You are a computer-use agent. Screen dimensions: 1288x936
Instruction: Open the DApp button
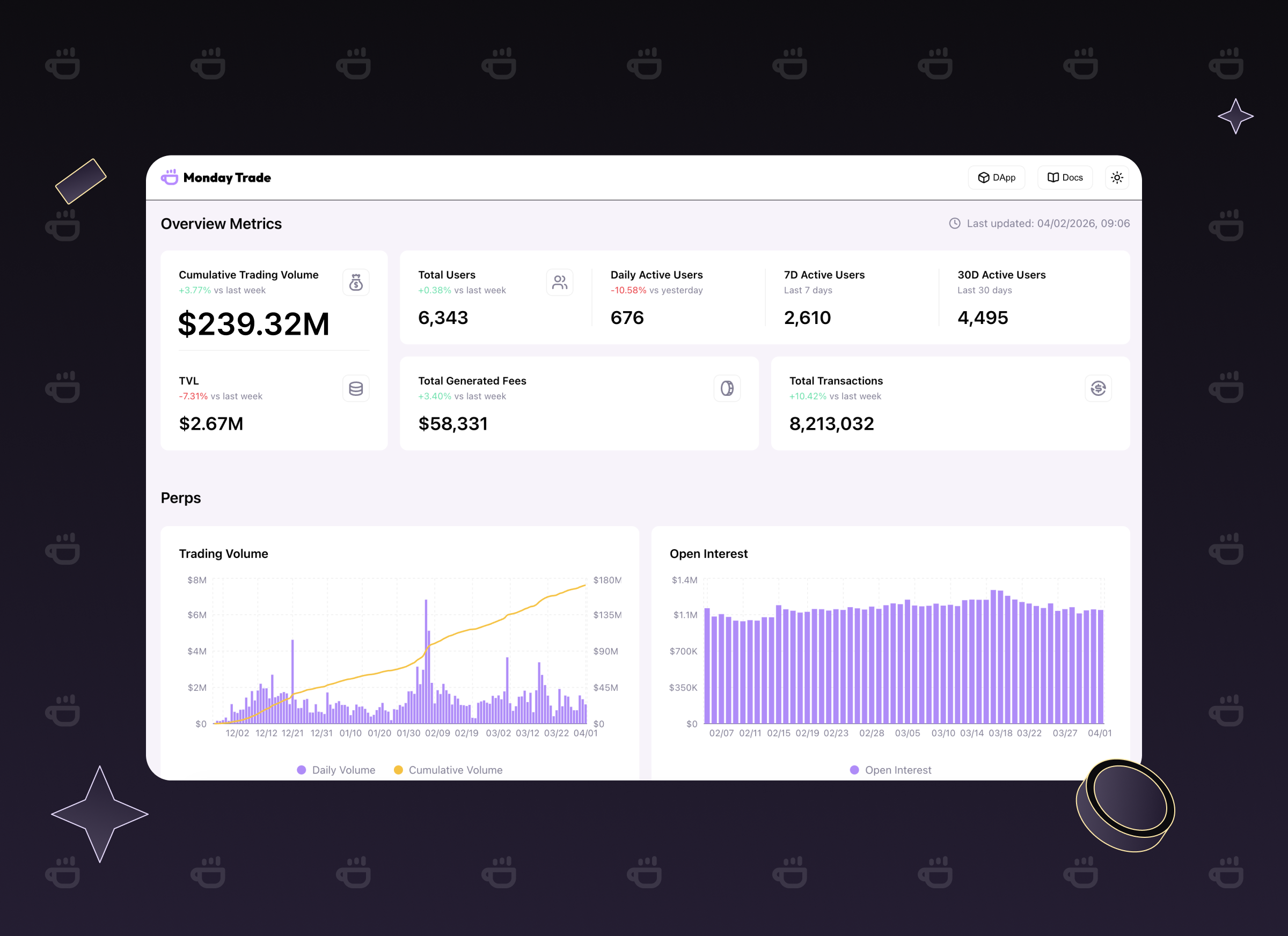coord(996,177)
